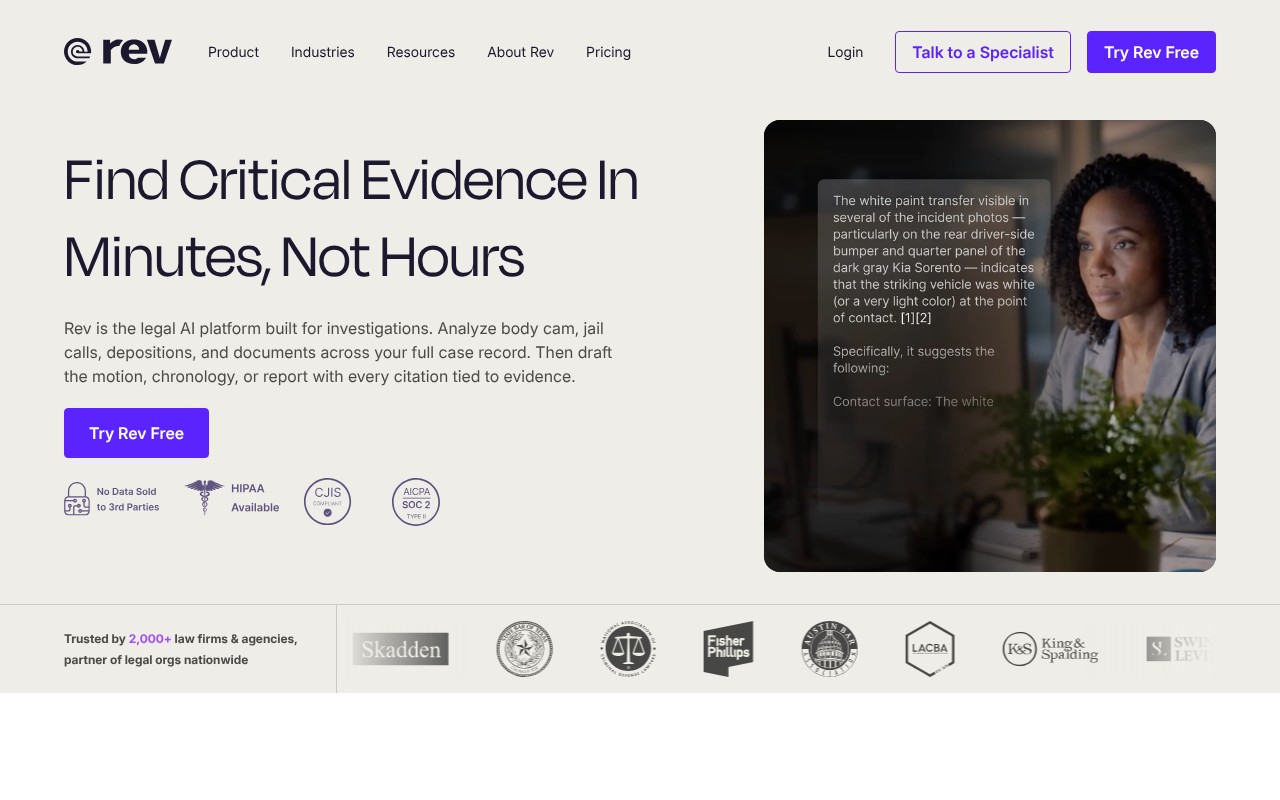Click the scales of justice association logo
The height and width of the screenshot is (800, 1280).
(x=628, y=649)
